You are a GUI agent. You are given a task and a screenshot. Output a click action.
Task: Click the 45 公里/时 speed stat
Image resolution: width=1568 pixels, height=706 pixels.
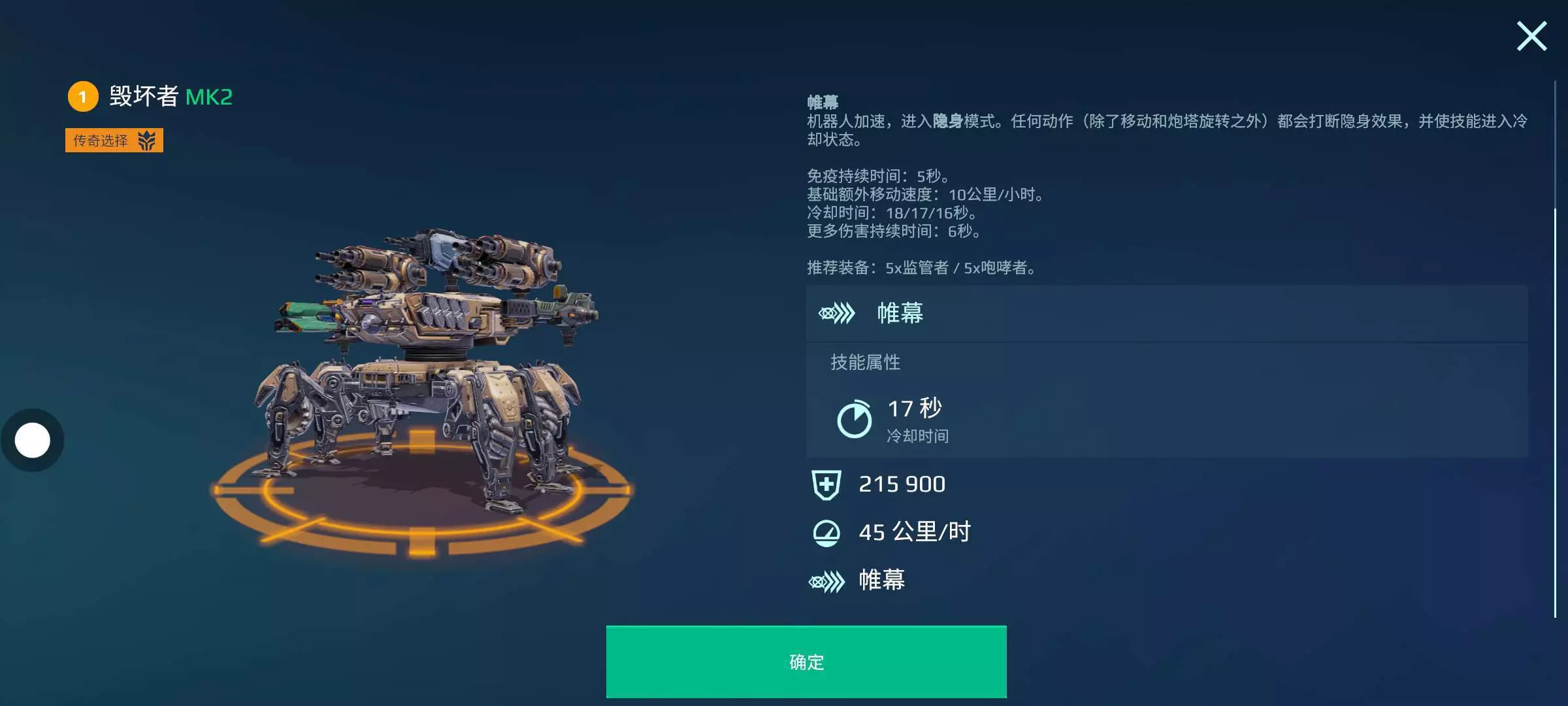coord(915,531)
